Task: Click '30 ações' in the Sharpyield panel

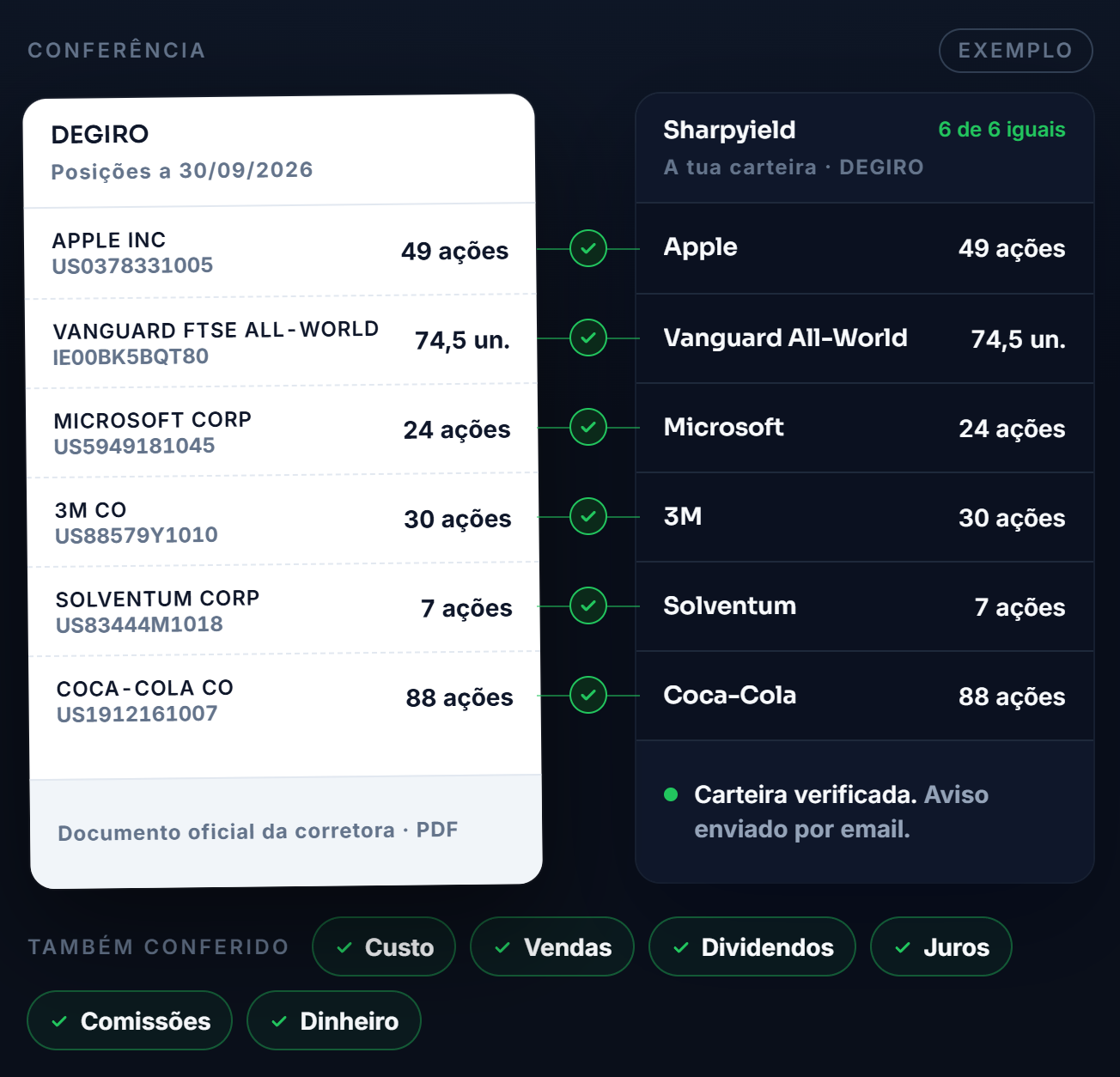Action: click(1012, 518)
